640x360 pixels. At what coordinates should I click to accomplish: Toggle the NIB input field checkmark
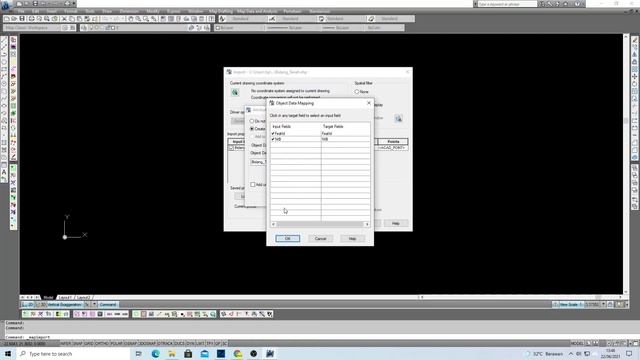tap(273, 139)
